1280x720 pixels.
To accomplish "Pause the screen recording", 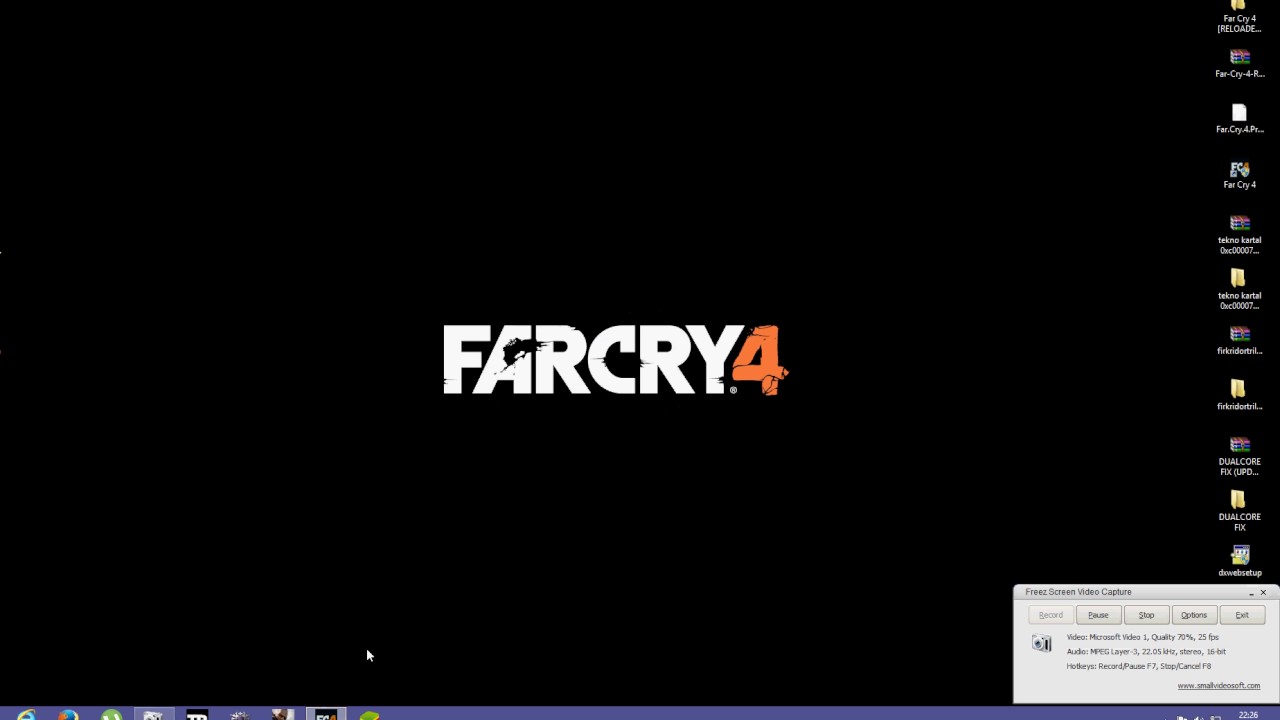I will point(1098,615).
